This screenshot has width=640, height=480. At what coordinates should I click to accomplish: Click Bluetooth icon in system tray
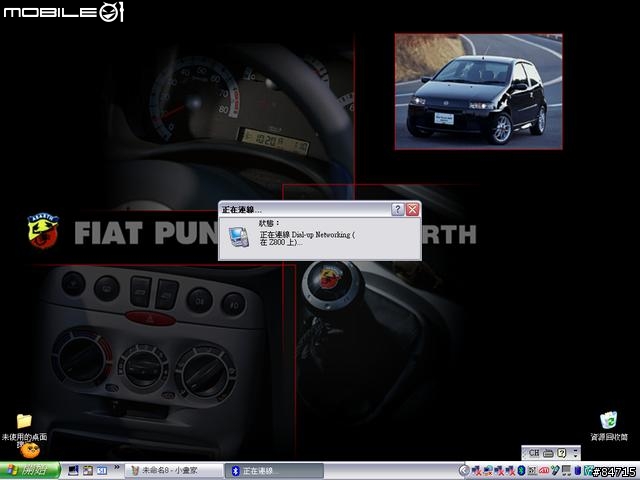[521, 471]
